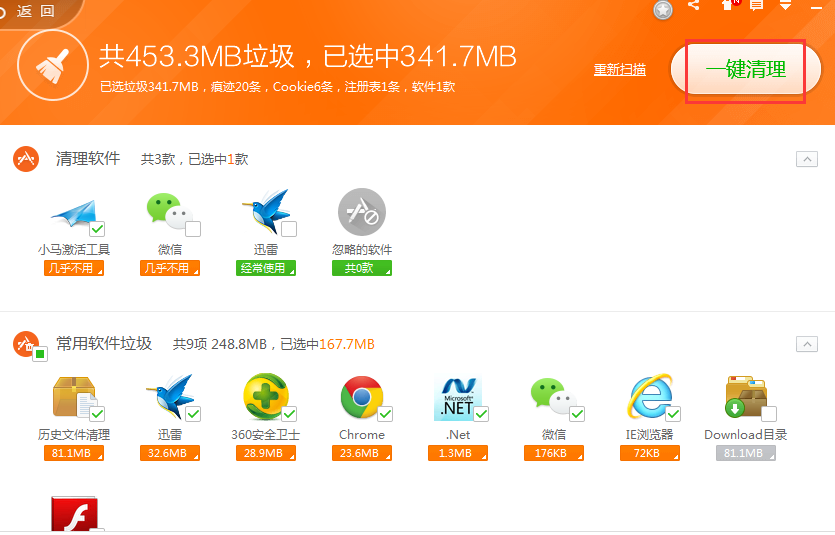Uncheck the Chrome checkbox
The height and width of the screenshot is (535, 835).
[x=385, y=414]
